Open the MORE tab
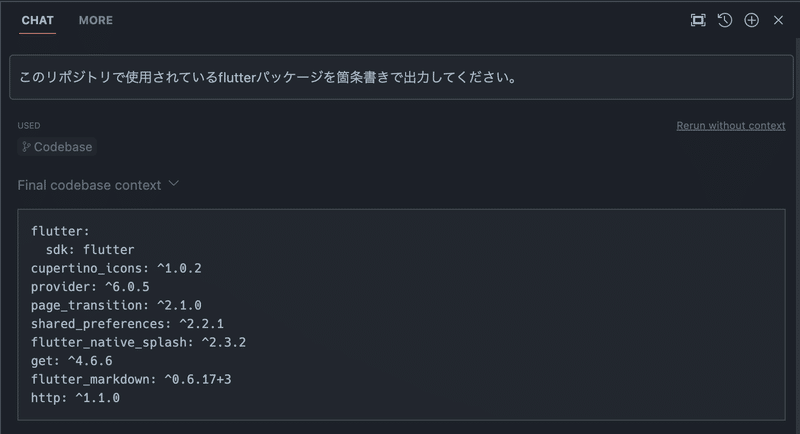 point(95,20)
